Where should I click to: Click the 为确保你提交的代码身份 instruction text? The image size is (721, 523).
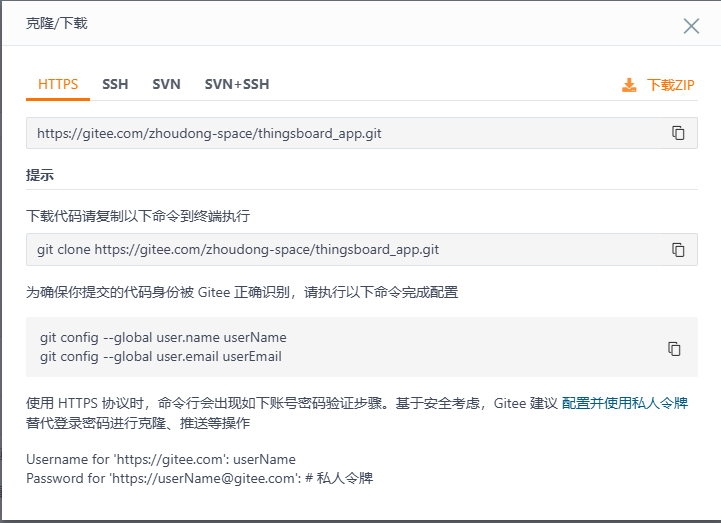tap(242, 292)
